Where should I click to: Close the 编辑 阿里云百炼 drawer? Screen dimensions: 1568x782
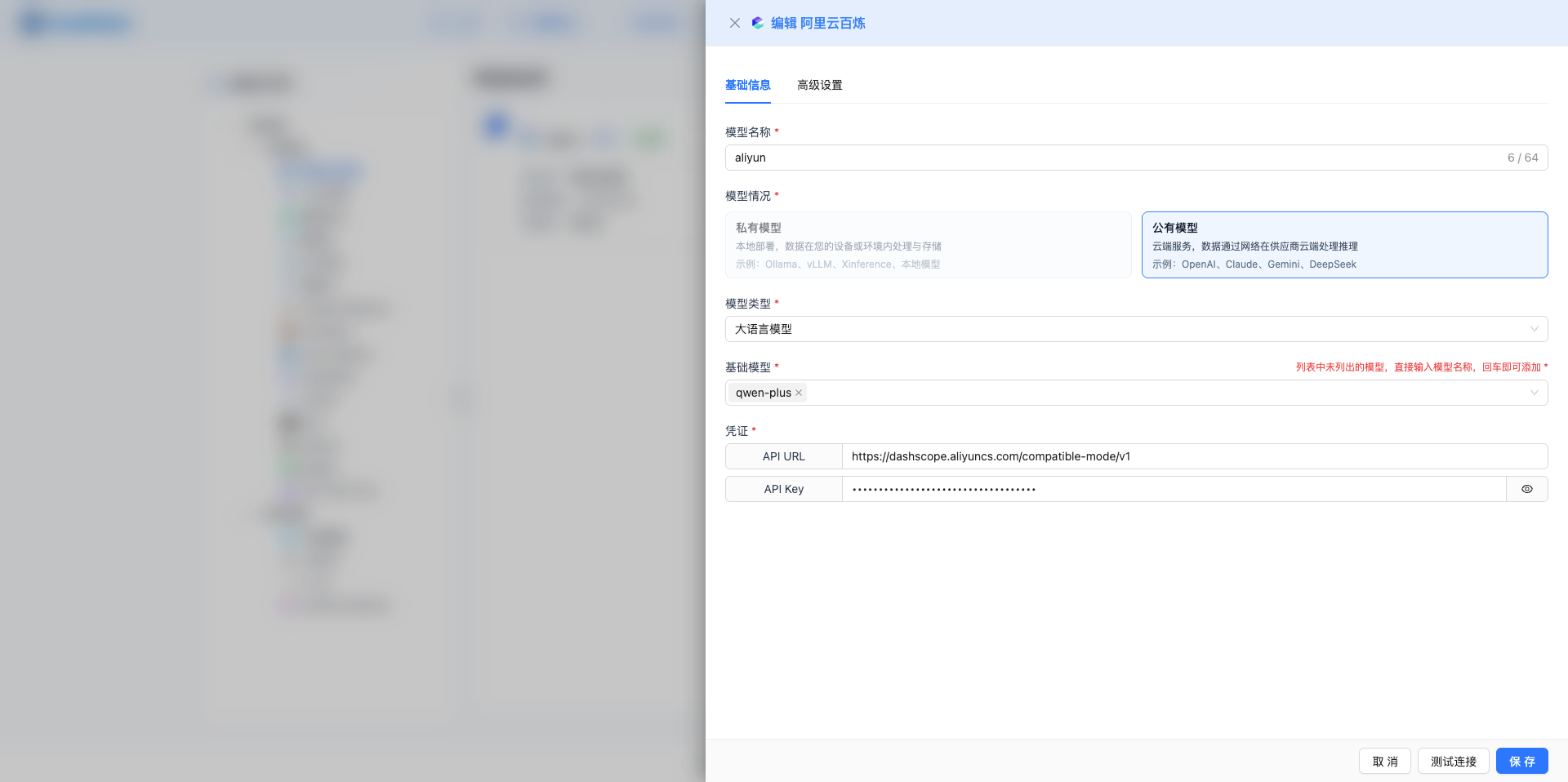[x=734, y=23]
